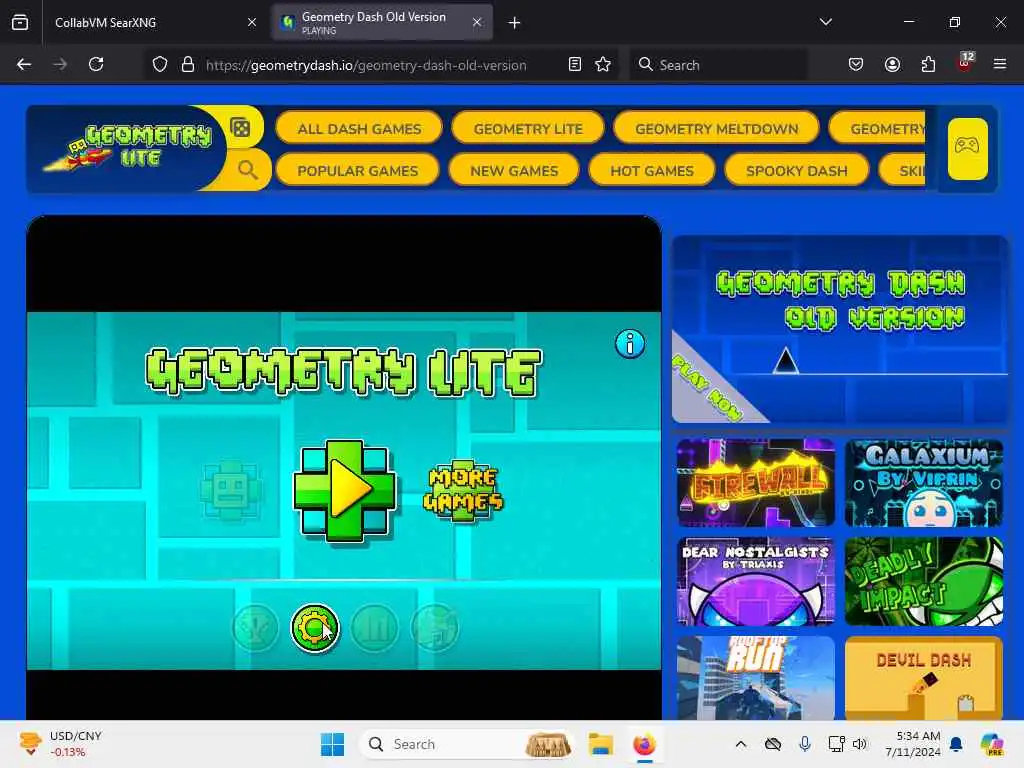This screenshot has height=768, width=1024.
Task: Click the yellow gamepad controller button
Action: click(967, 148)
